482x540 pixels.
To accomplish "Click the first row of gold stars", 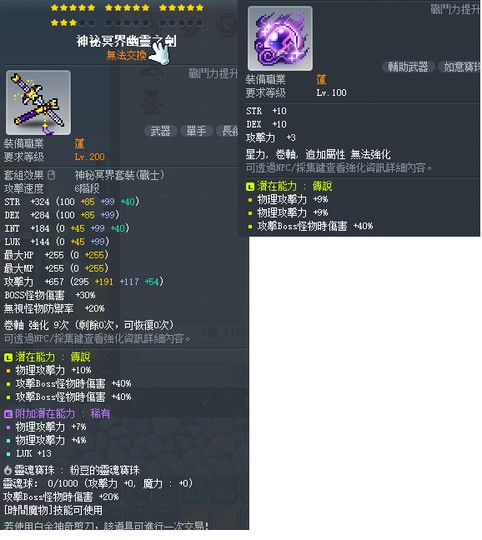I will coord(127,8).
